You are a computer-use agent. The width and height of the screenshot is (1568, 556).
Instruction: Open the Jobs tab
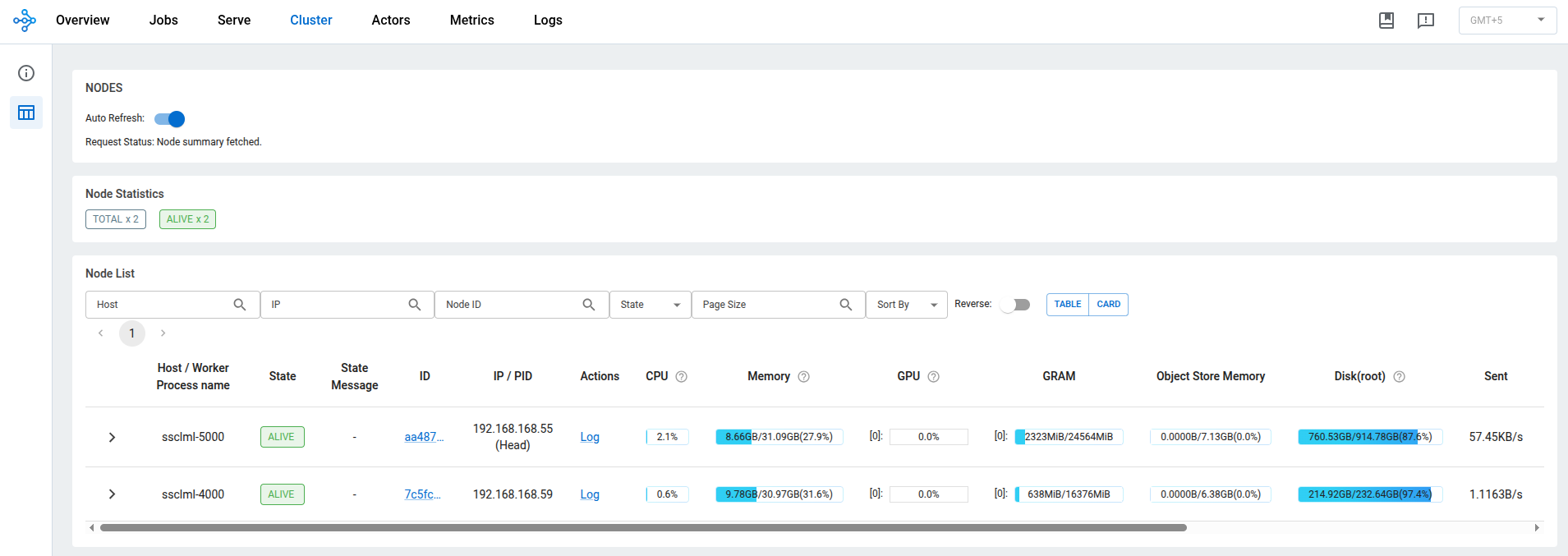[163, 21]
